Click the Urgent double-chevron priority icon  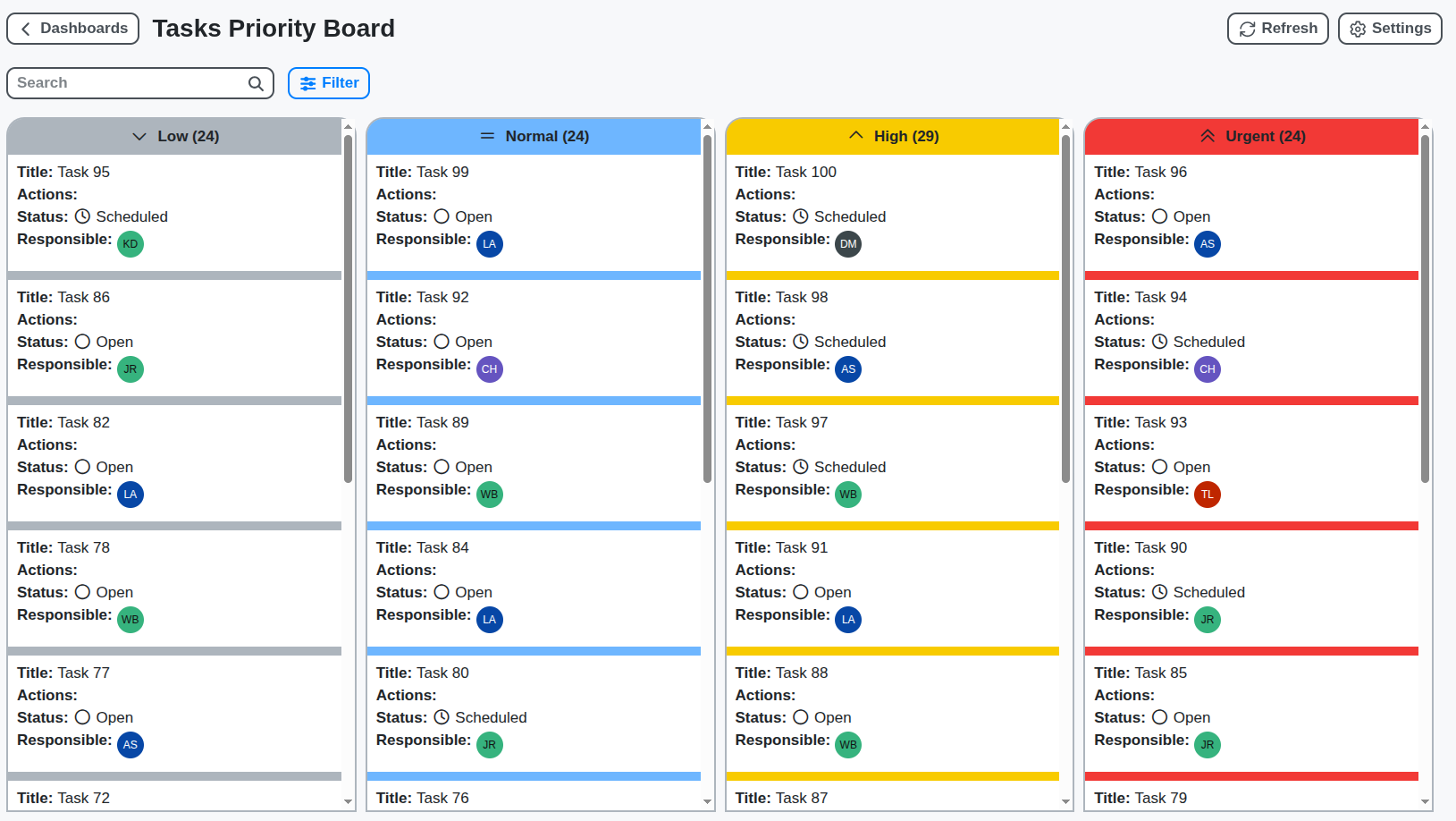click(x=1206, y=135)
